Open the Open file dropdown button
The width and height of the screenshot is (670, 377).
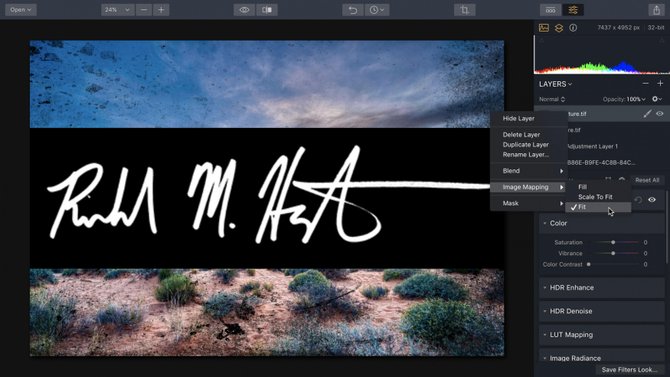tap(21, 10)
